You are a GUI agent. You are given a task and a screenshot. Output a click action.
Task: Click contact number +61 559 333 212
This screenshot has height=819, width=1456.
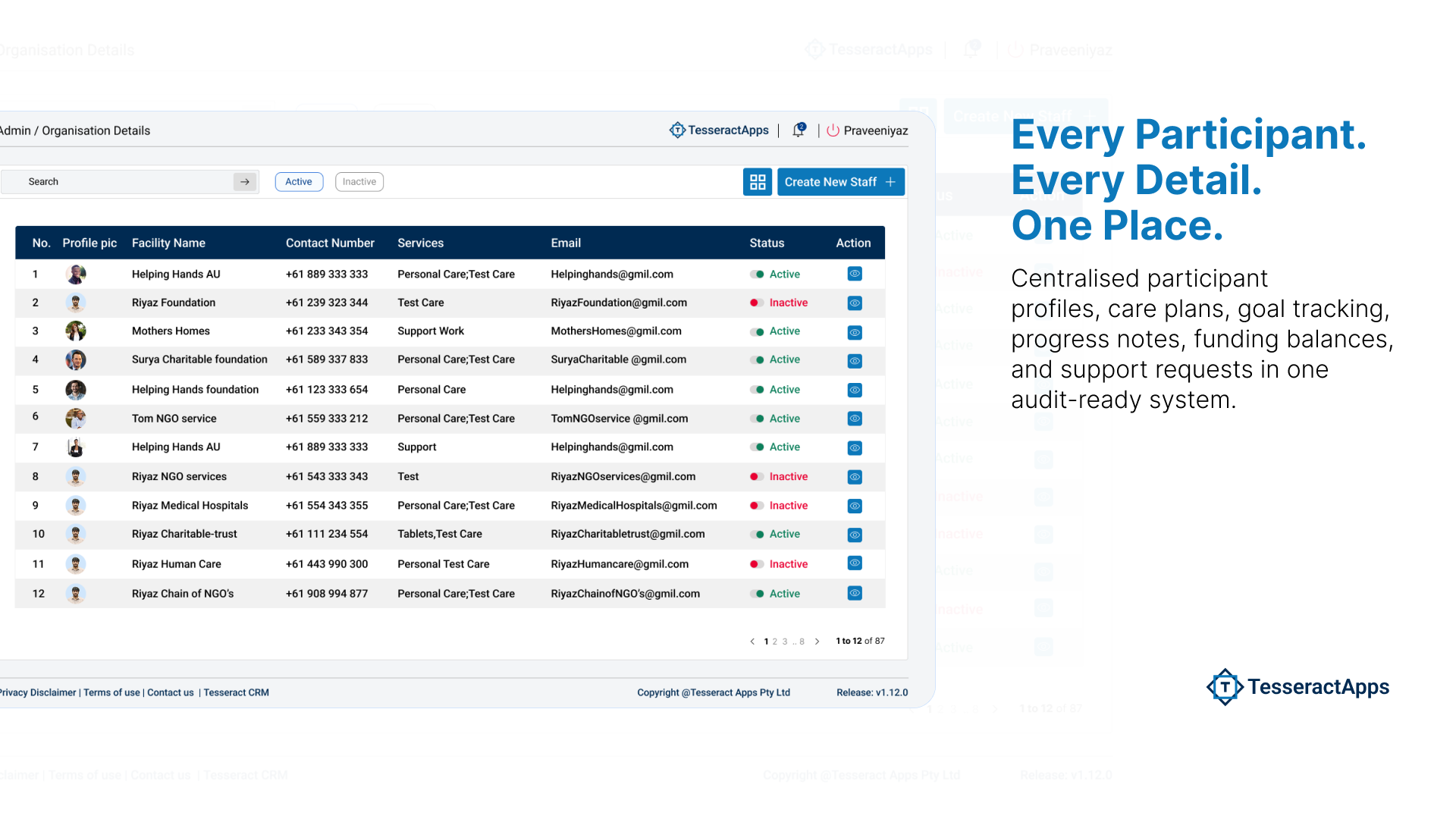(327, 419)
